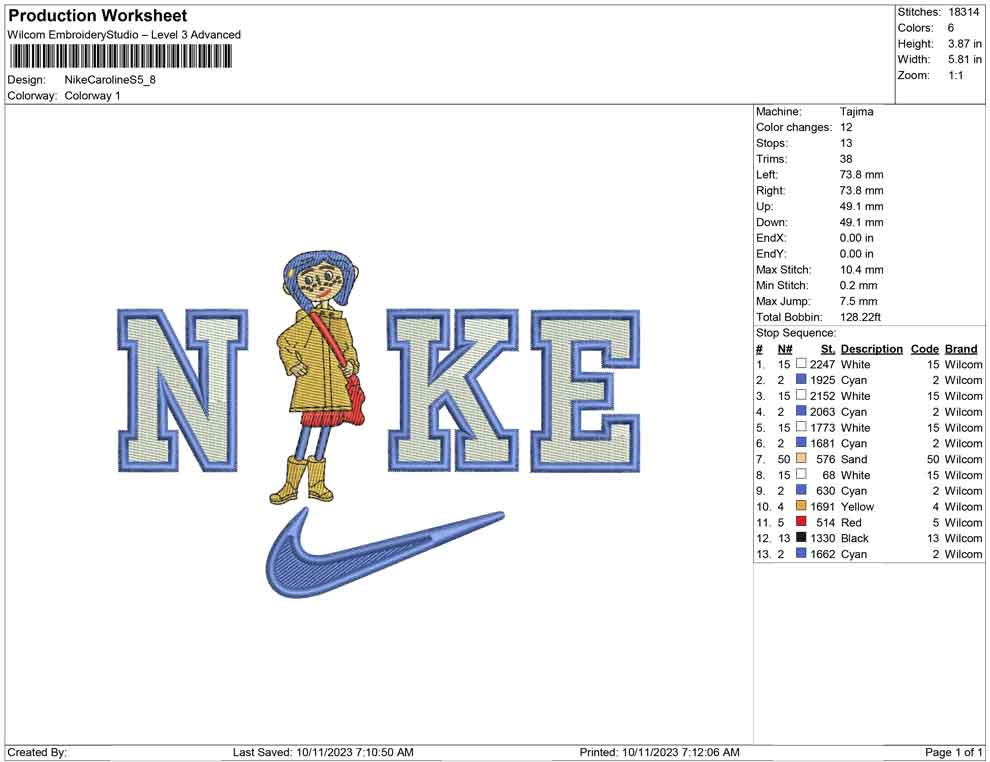The width and height of the screenshot is (990, 762).
Task: Click 'Wilcom EmbroideryStudio – Level 3 Advanced' text
Action: click(124, 35)
